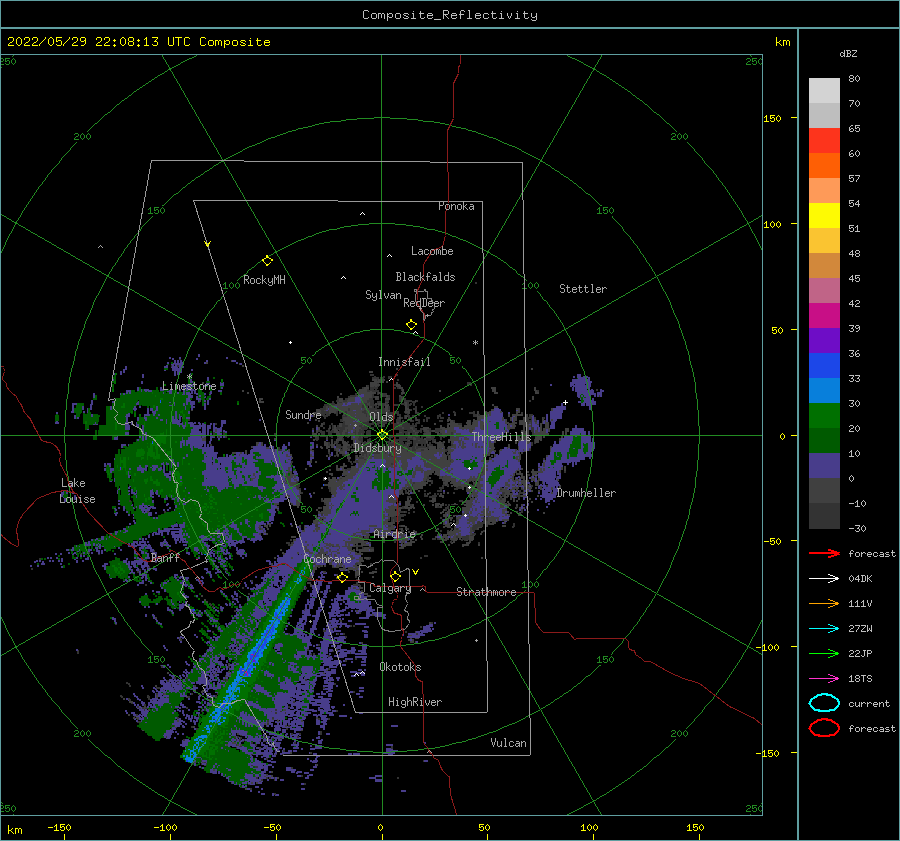900x841 pixels.
Task: Click the asterisk marker east of Innisfail
Action: pyautogui.click(x=475, y=343)
